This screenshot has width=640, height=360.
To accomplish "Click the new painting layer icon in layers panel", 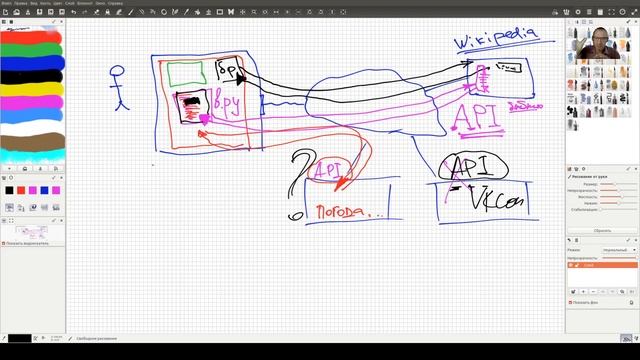I will [x=573, y=291].
